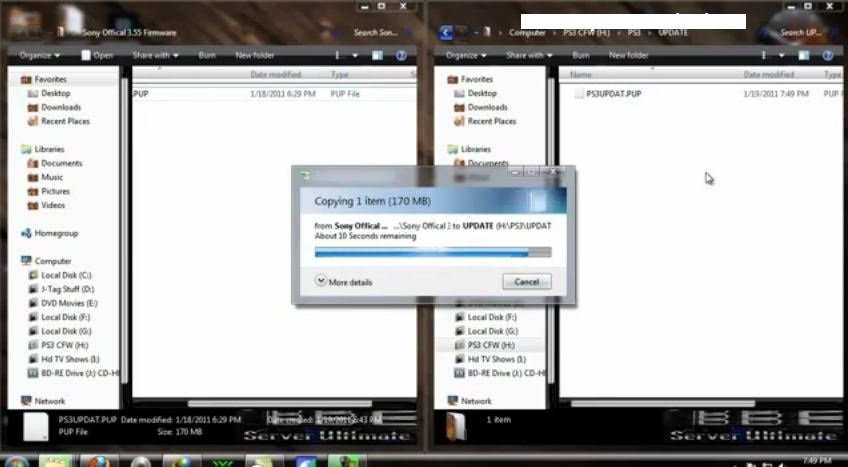
Task: Click Open in the left window toolbar
Action: tap(97, 55)
